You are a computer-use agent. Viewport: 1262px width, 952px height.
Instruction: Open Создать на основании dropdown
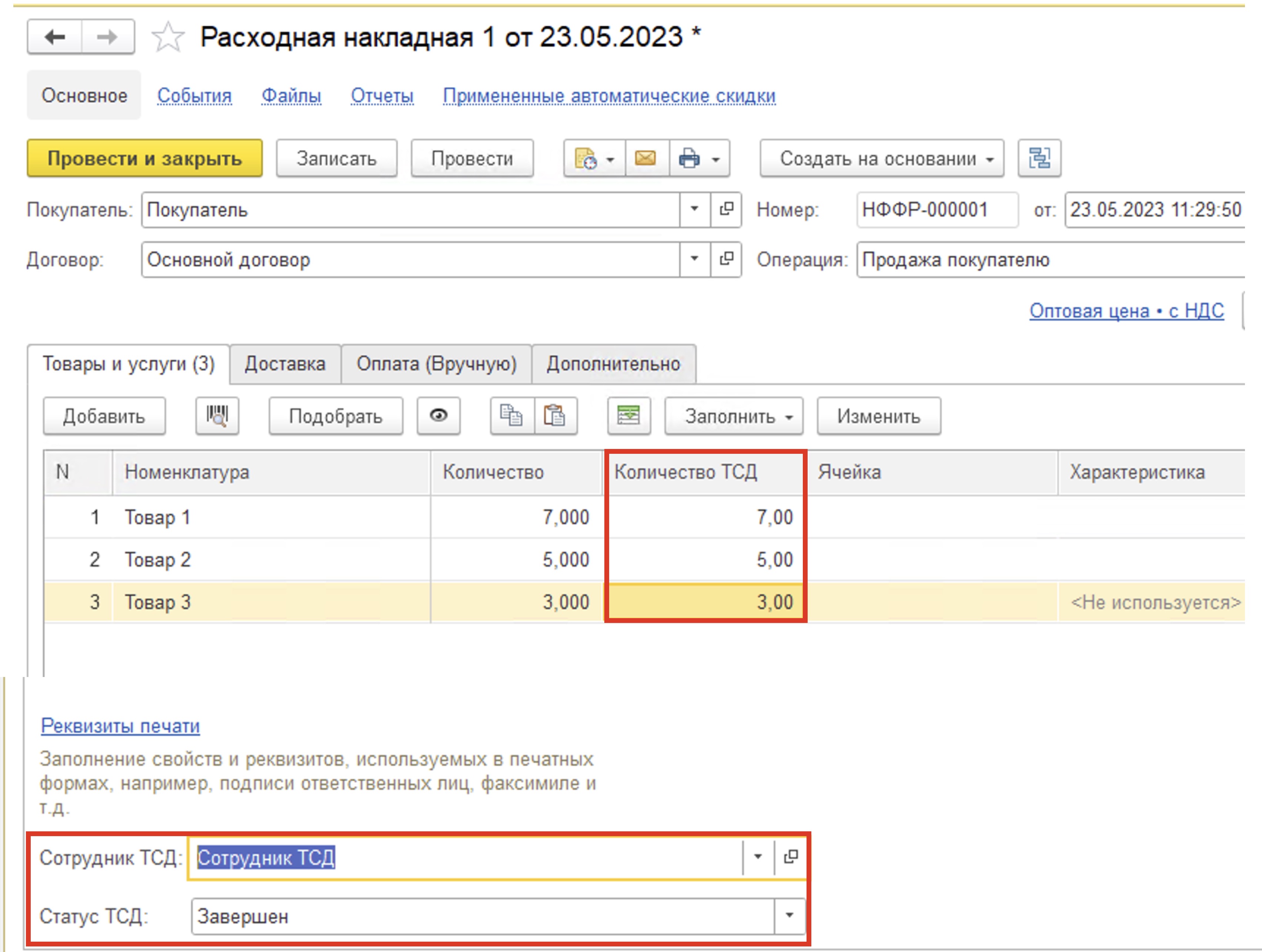[x=882, y=158]
